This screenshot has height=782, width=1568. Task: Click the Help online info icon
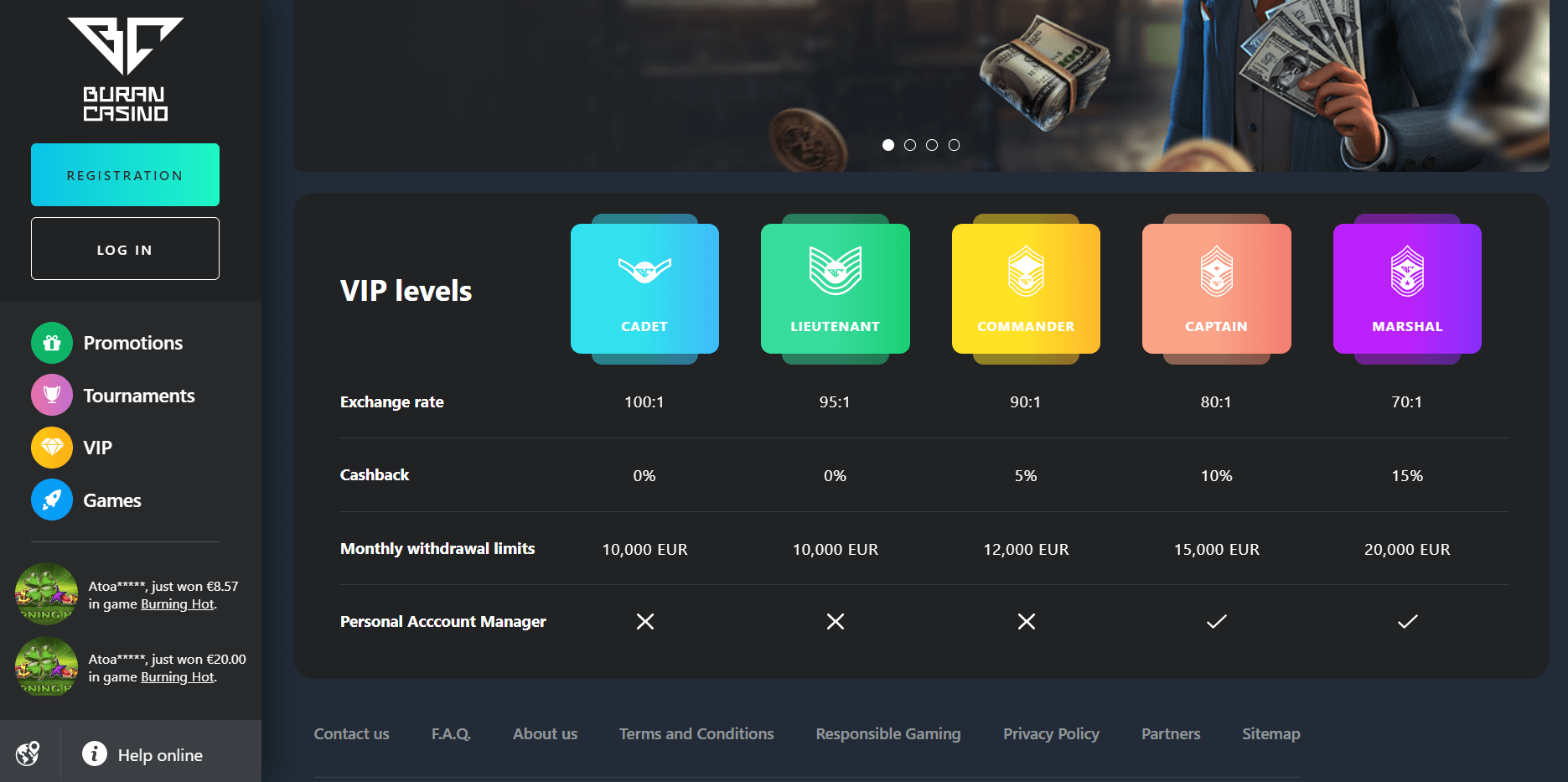95,754
